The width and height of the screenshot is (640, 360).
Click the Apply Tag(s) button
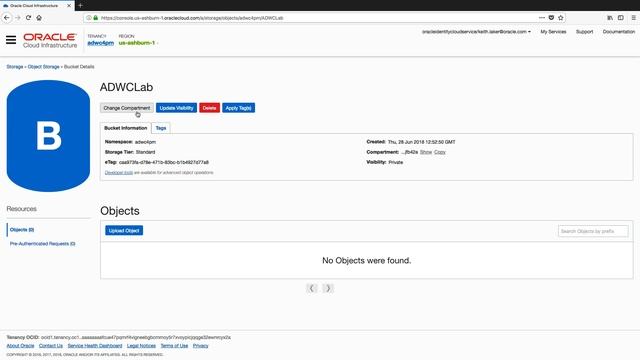238,108
